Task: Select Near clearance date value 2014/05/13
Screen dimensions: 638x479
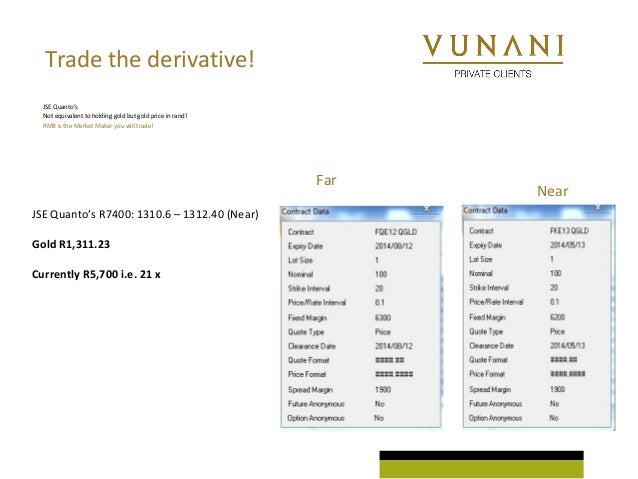Action: [567, 346]
